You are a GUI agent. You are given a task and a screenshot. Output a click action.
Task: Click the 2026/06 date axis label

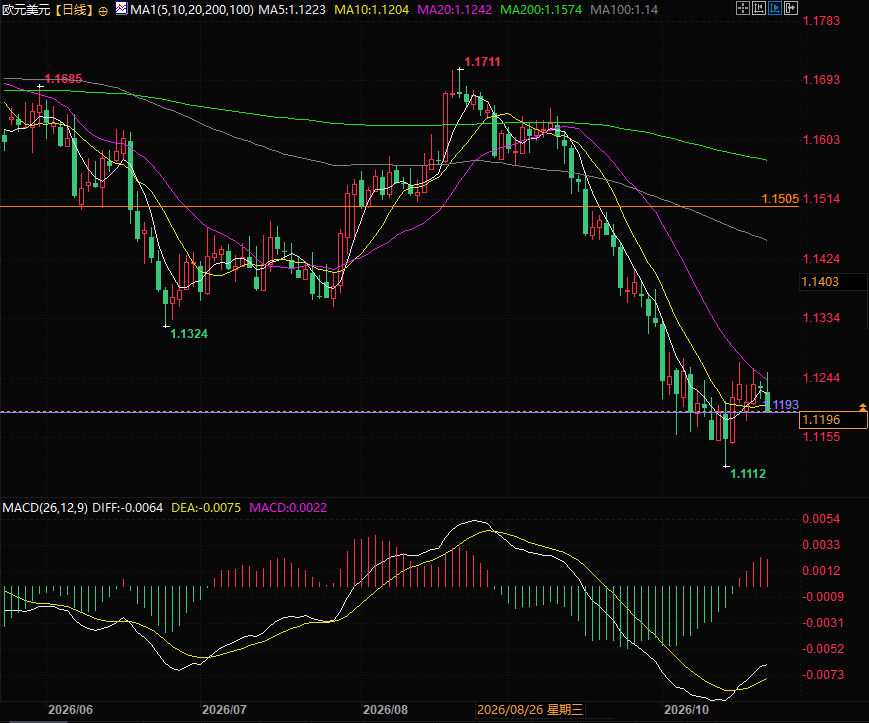click(x=70, y=710)
